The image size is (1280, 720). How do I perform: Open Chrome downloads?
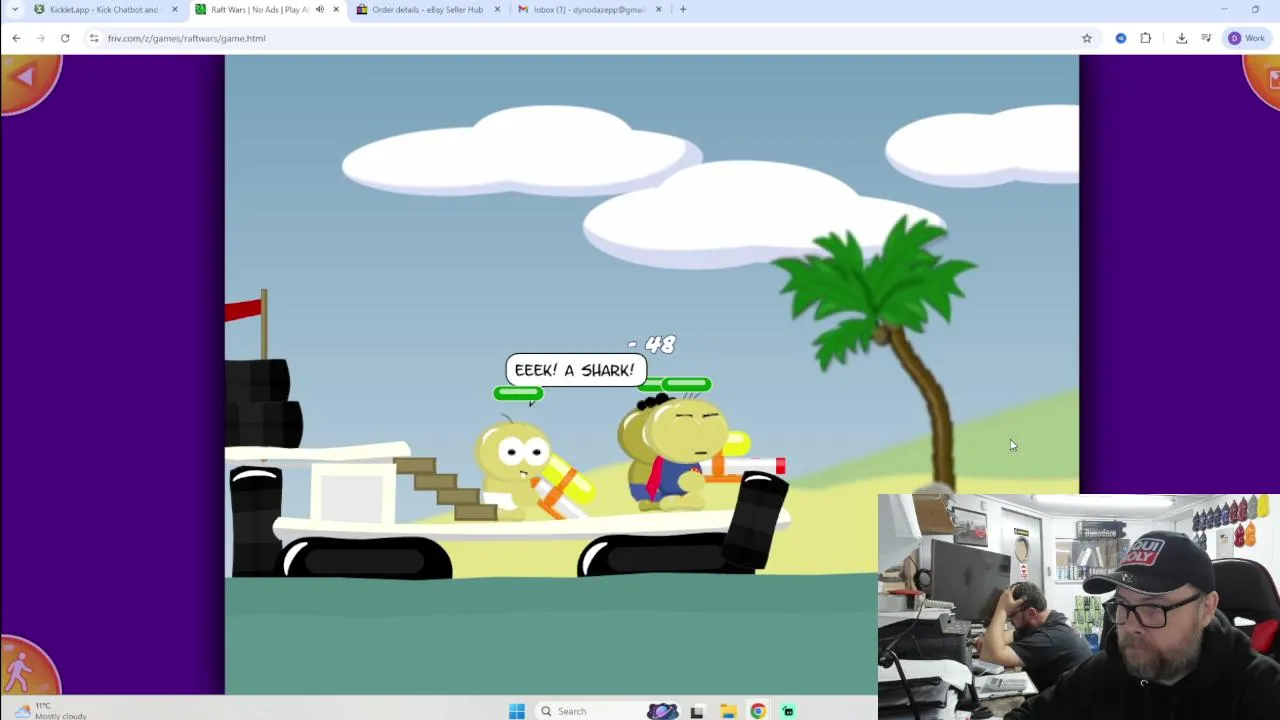point(1182,38)
